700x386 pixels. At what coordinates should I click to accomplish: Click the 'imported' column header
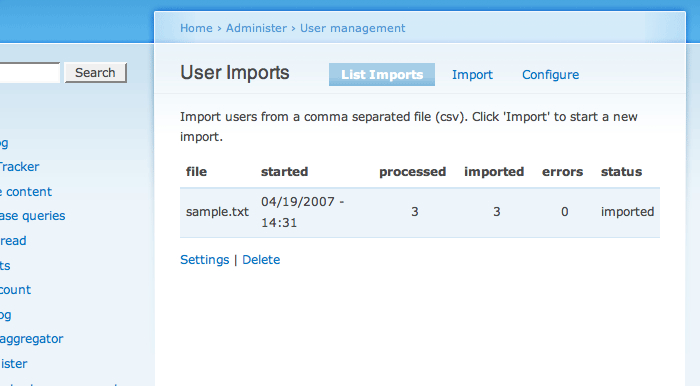point(494,172)
